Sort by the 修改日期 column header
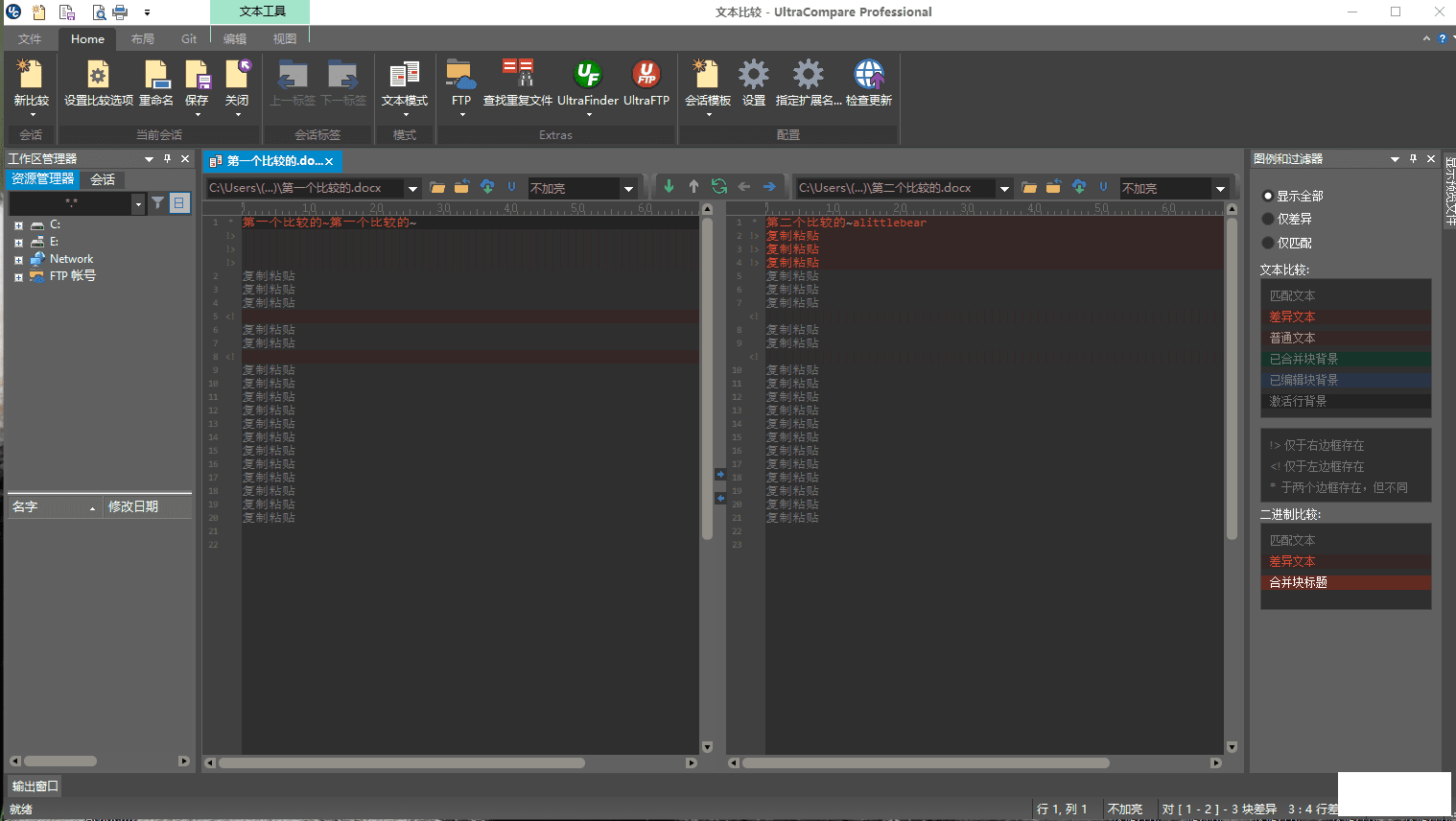The image size is (1456, 821). point(146,506)
